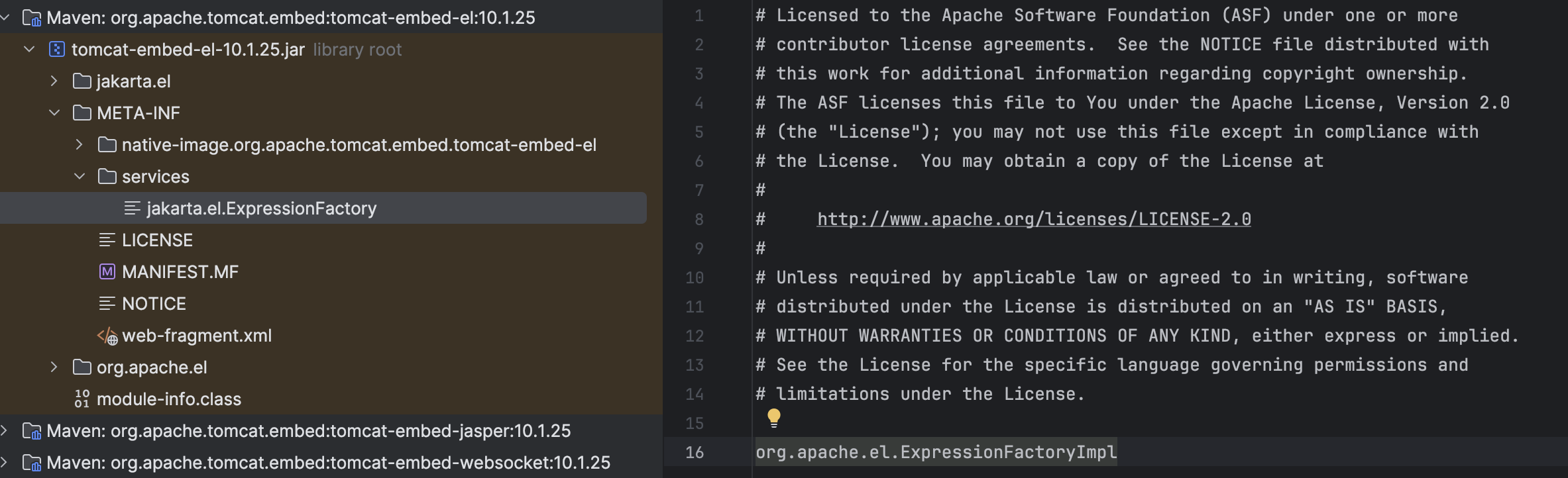
Task: Click the tomcat-embed-jasper Maven library icon
Action: click(x=32, y=432)
